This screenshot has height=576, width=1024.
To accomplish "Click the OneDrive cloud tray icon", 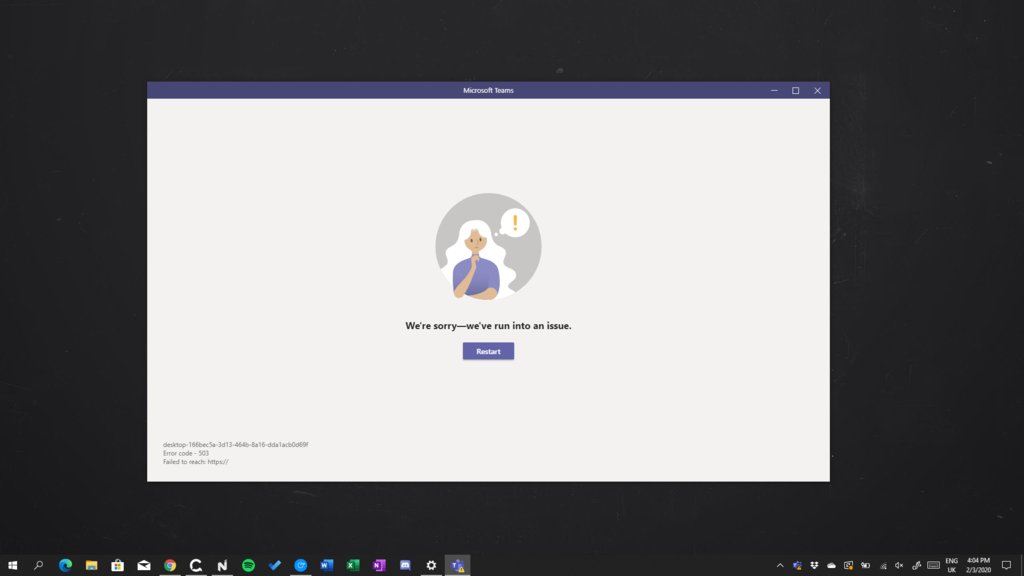I will (831, 566).
